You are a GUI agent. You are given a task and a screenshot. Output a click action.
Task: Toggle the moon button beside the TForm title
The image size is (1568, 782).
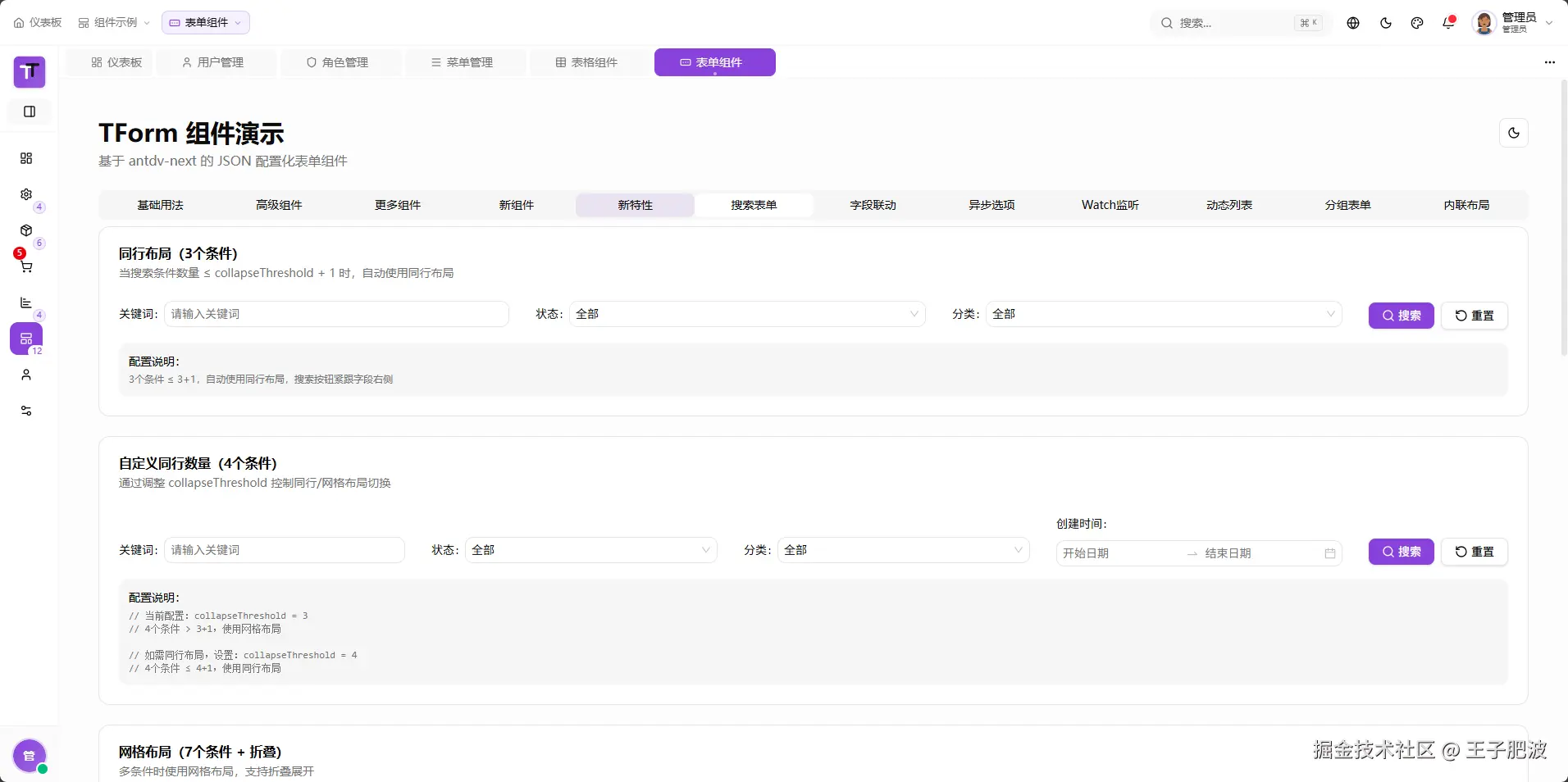click(x=1514, y=133)
